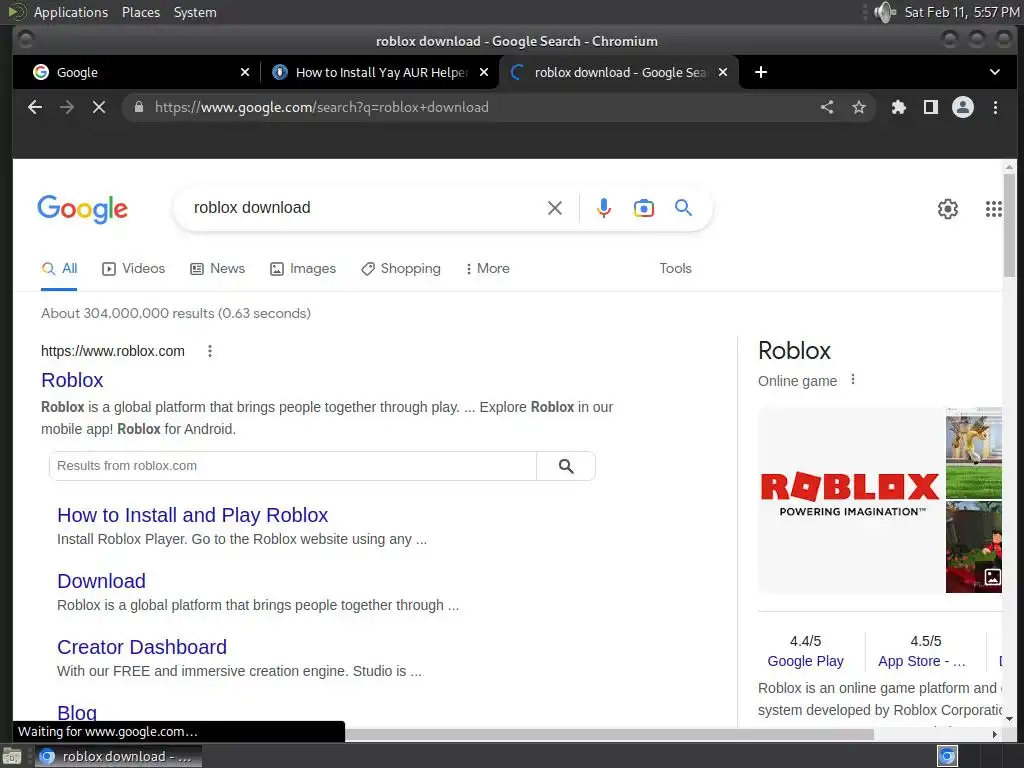Viewport: 1024px width, 768px height.
Task: Open the Google apps grid
Action: 993,208
